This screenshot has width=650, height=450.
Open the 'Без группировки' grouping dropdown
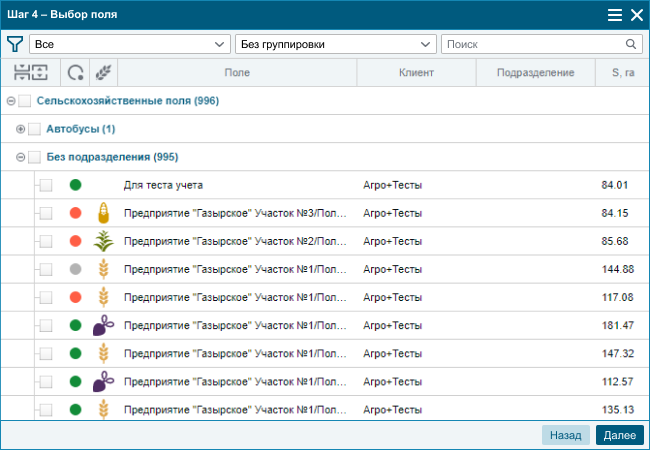click(x=334, y=44)
